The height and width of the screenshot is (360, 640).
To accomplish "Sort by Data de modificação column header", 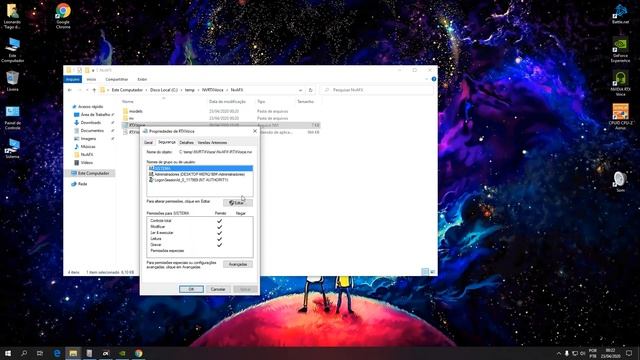I will tap(227, 102).
